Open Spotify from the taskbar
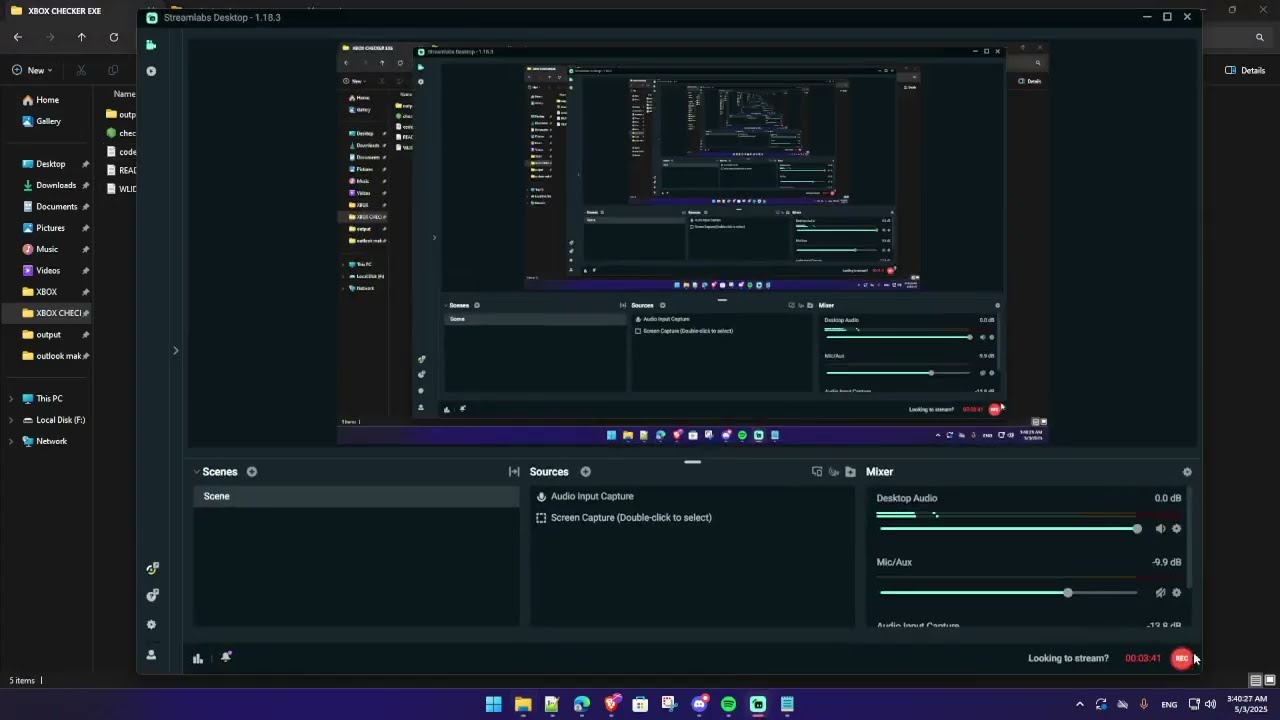The image size is (1280, 720). tap(728, 704)
